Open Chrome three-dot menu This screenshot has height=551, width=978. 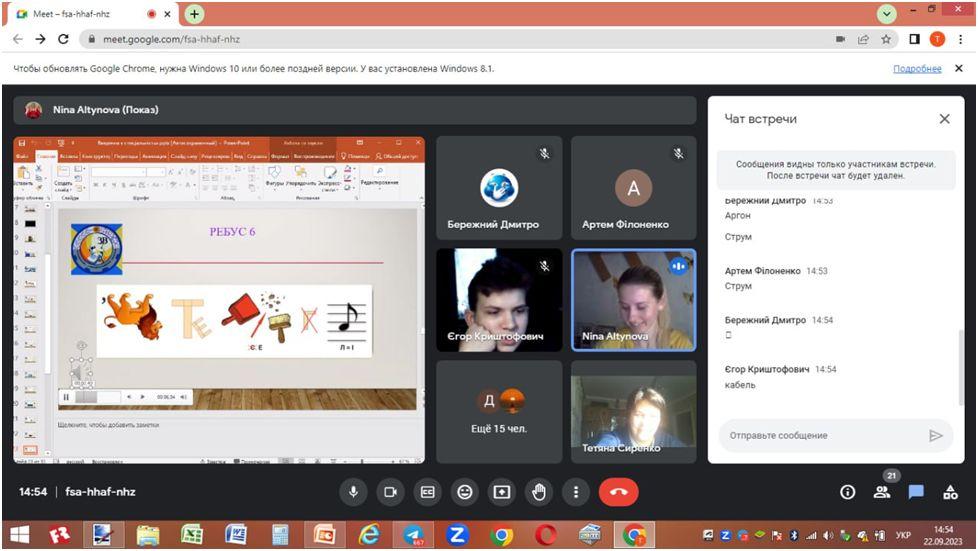[961, 39]
